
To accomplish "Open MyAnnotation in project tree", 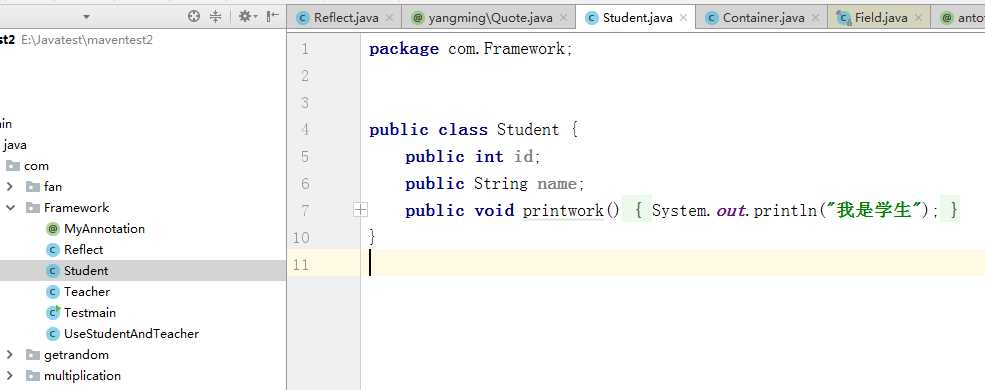I will click(x=104, y=229).
